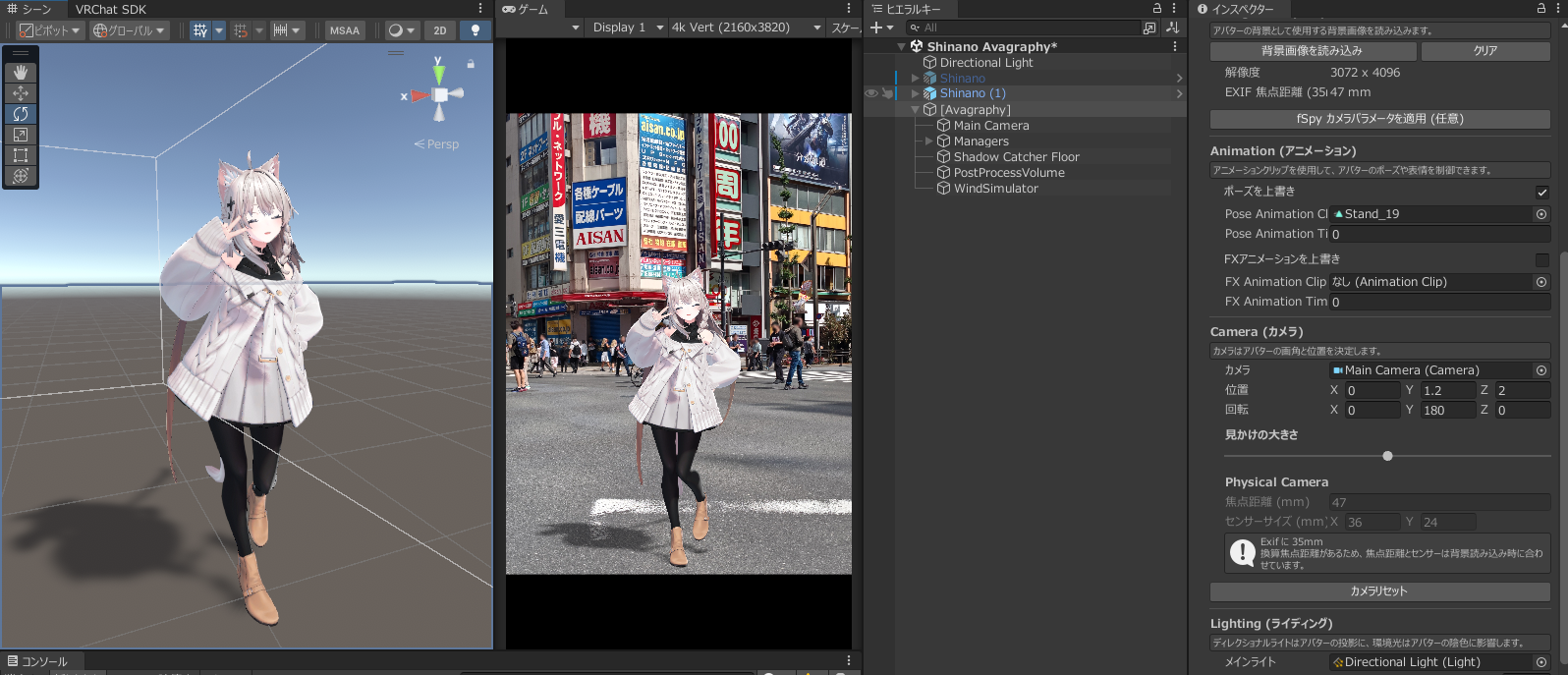Click the Hierarchy sort order icon

[x=1172, y=28]
